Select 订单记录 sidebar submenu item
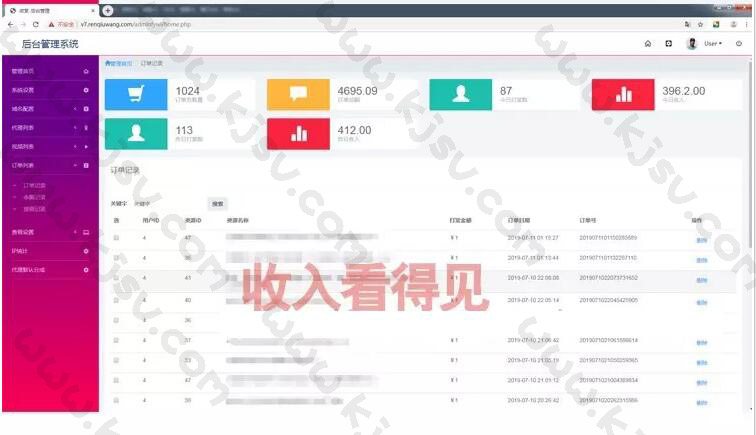The image size is (756, 435). [x=34, y=186]
